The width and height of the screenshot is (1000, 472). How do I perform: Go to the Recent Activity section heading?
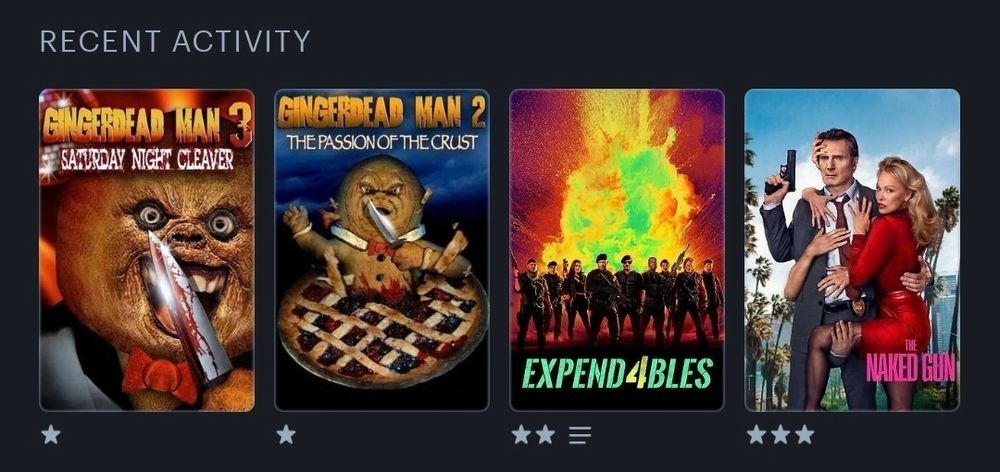[x=175, y=41]
